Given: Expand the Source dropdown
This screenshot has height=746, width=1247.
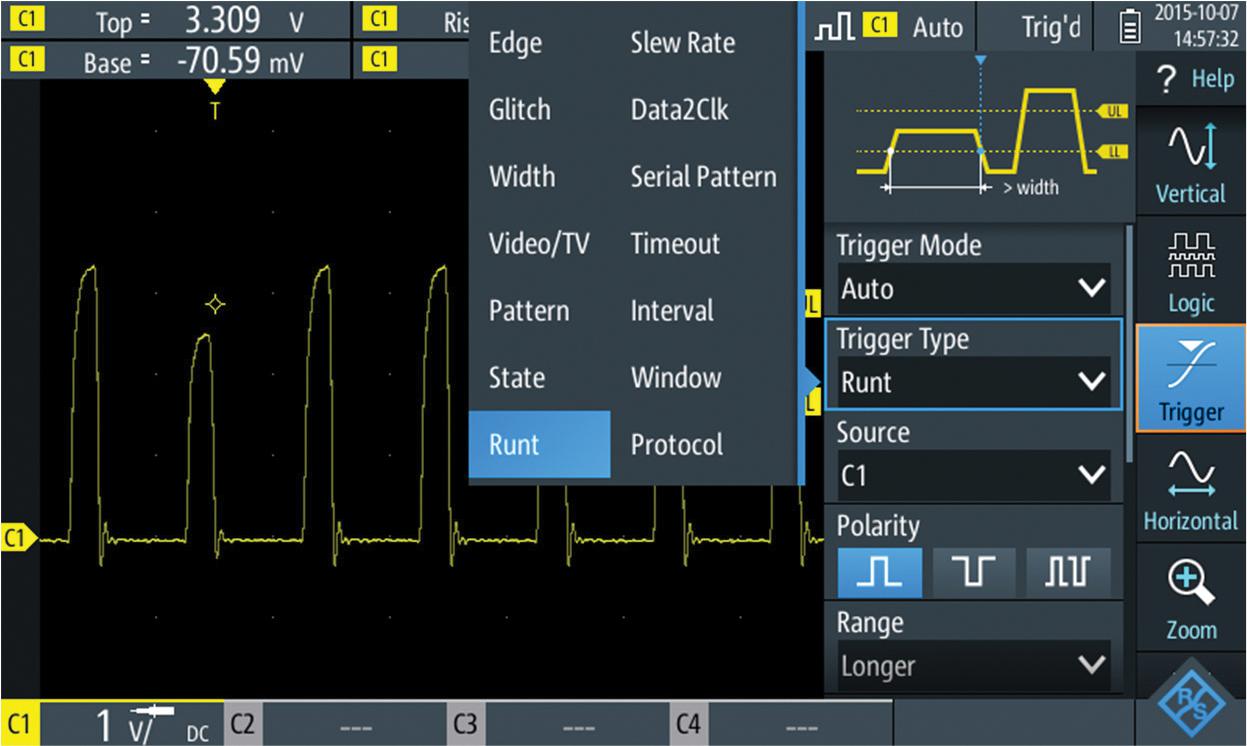Looking at the screenshot, I should [x=973, y=474].
